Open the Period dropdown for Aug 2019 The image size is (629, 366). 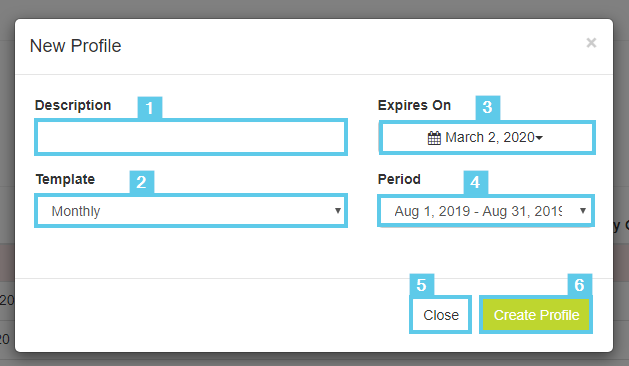(486, 211)
